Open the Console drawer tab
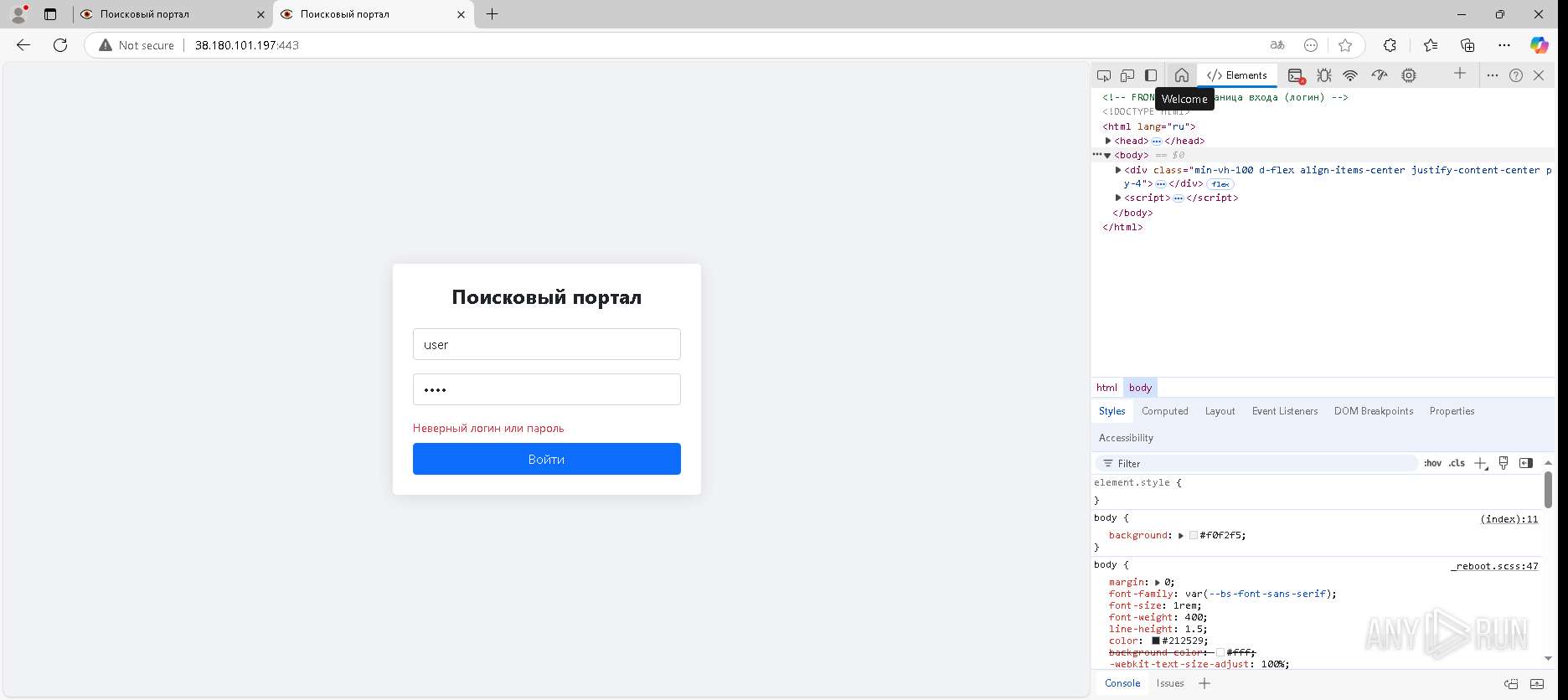The width and height of the screenshot is (1568, 700). click(x=1122, y=683)
